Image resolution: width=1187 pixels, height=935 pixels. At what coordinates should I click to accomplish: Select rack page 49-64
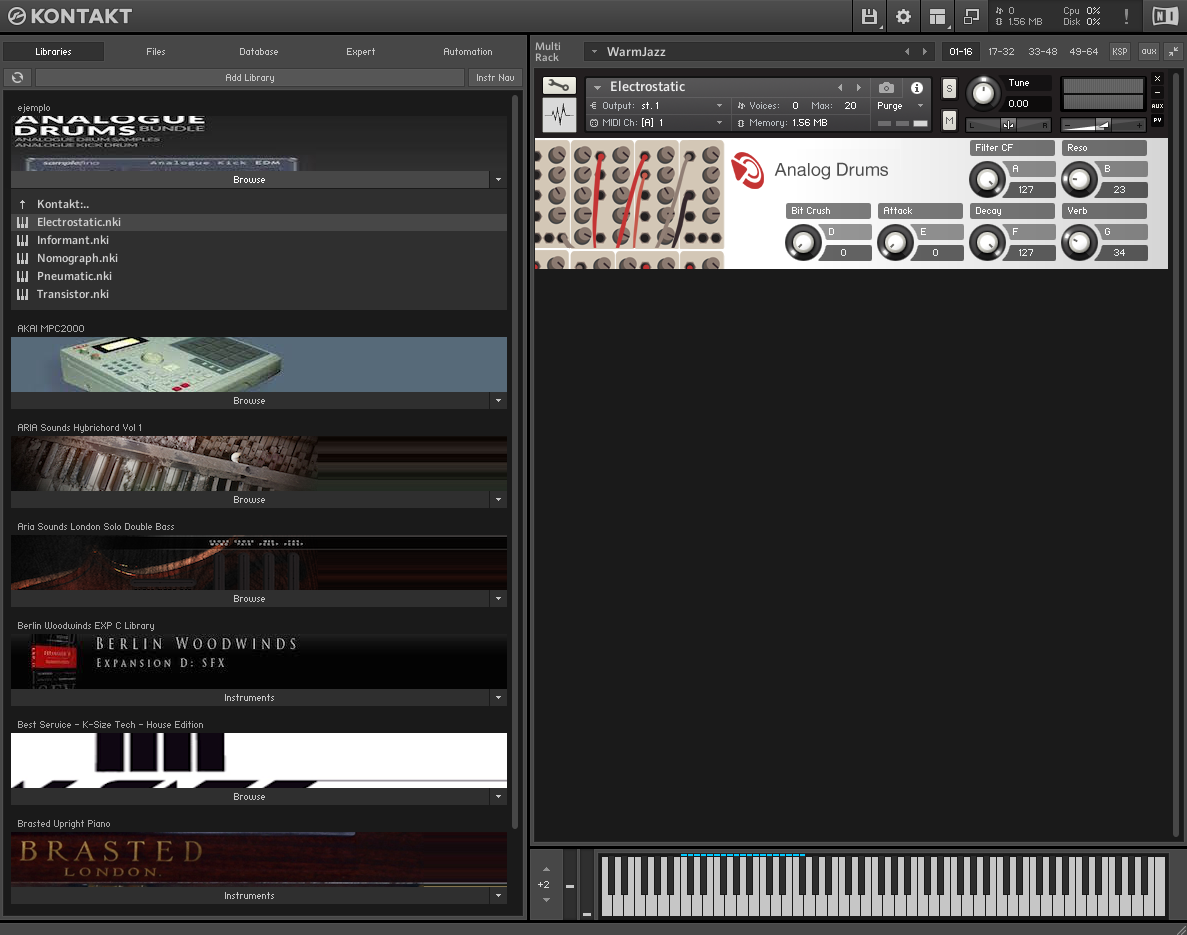pos(1083,51)
